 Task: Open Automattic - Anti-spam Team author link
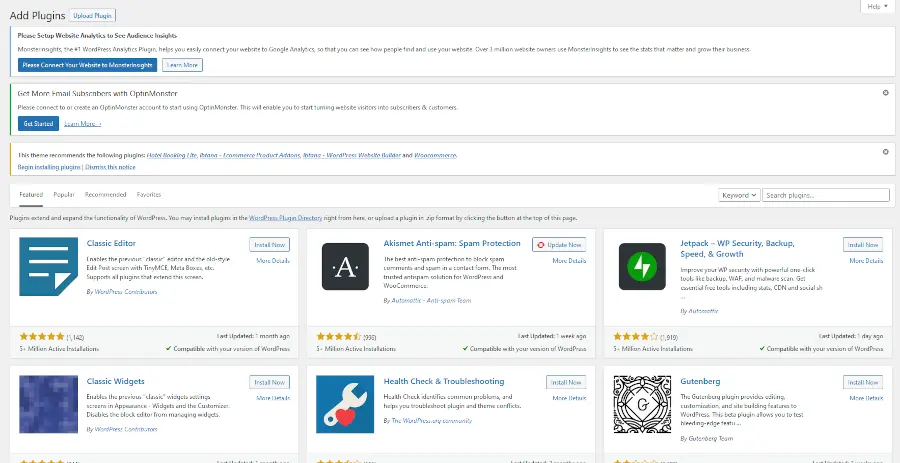click(431, 300)
